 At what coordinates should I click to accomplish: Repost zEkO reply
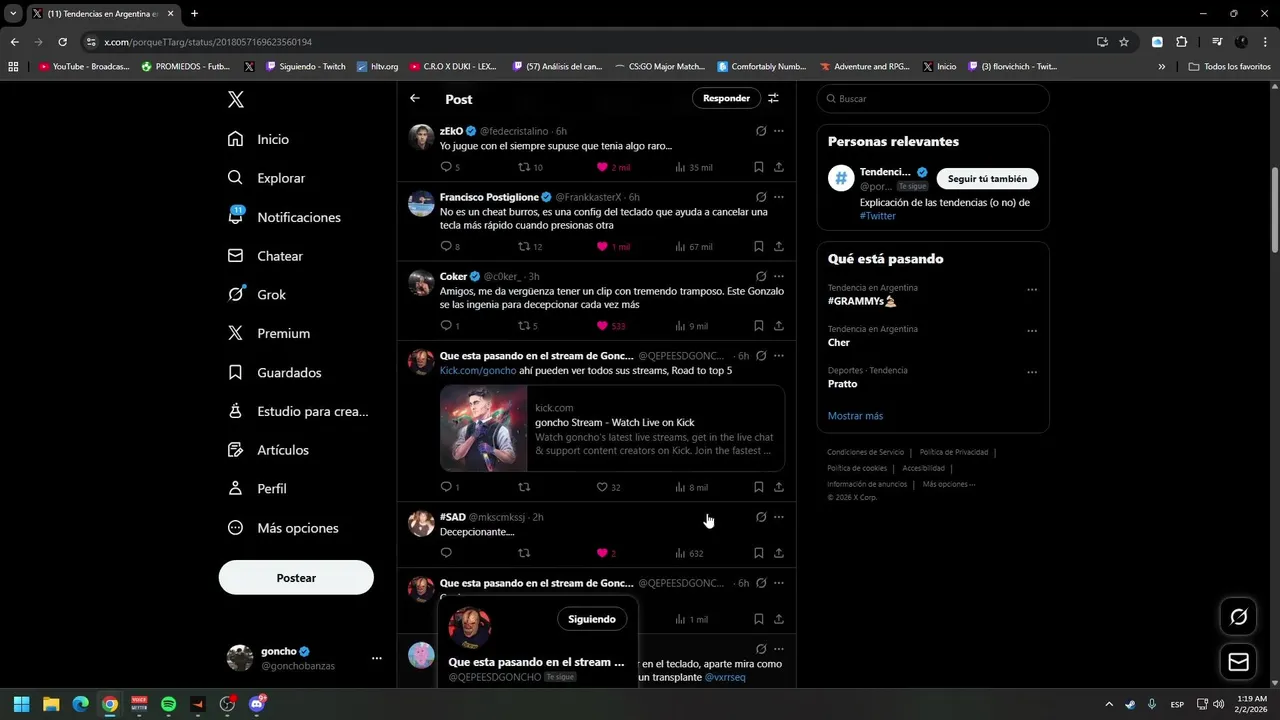pyautogui.click(x=524, y=167)
